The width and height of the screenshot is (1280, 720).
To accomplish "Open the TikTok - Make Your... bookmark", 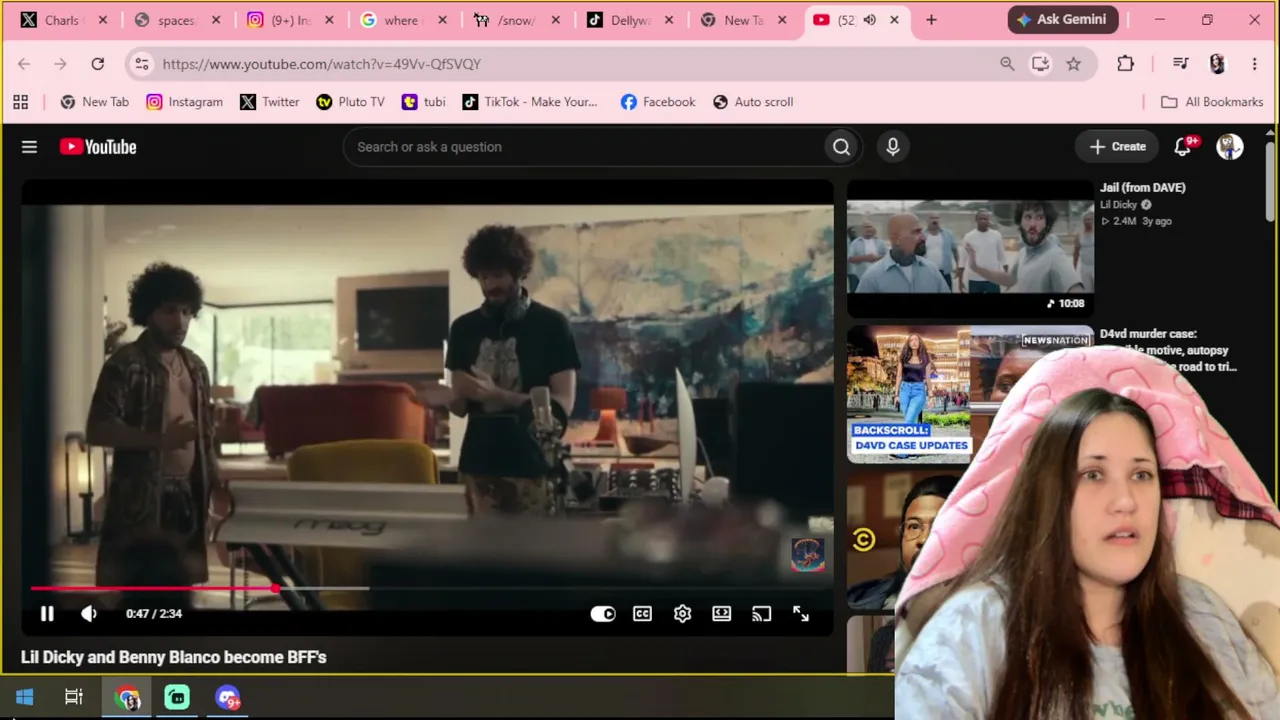I will click(530, 102).
